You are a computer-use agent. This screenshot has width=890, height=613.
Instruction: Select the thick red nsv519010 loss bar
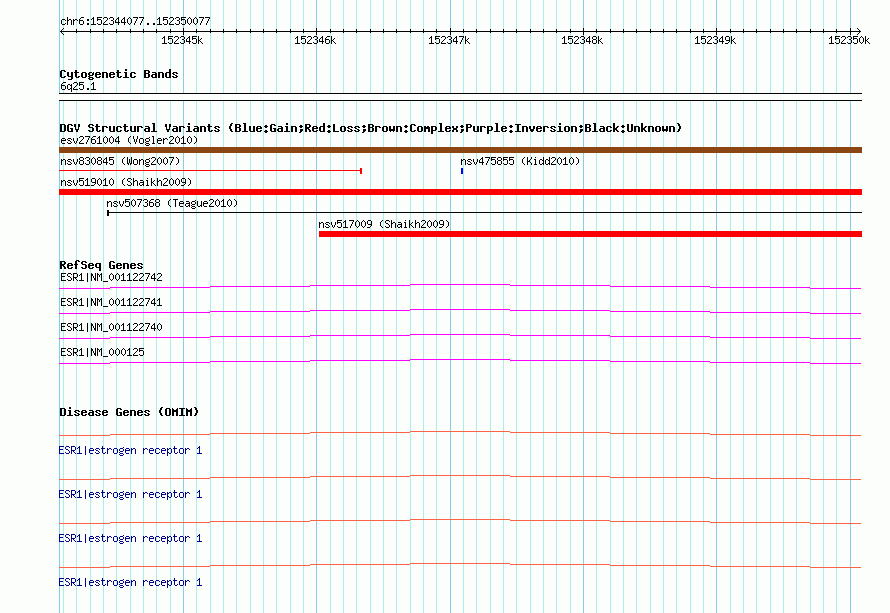tap(460, 192)
